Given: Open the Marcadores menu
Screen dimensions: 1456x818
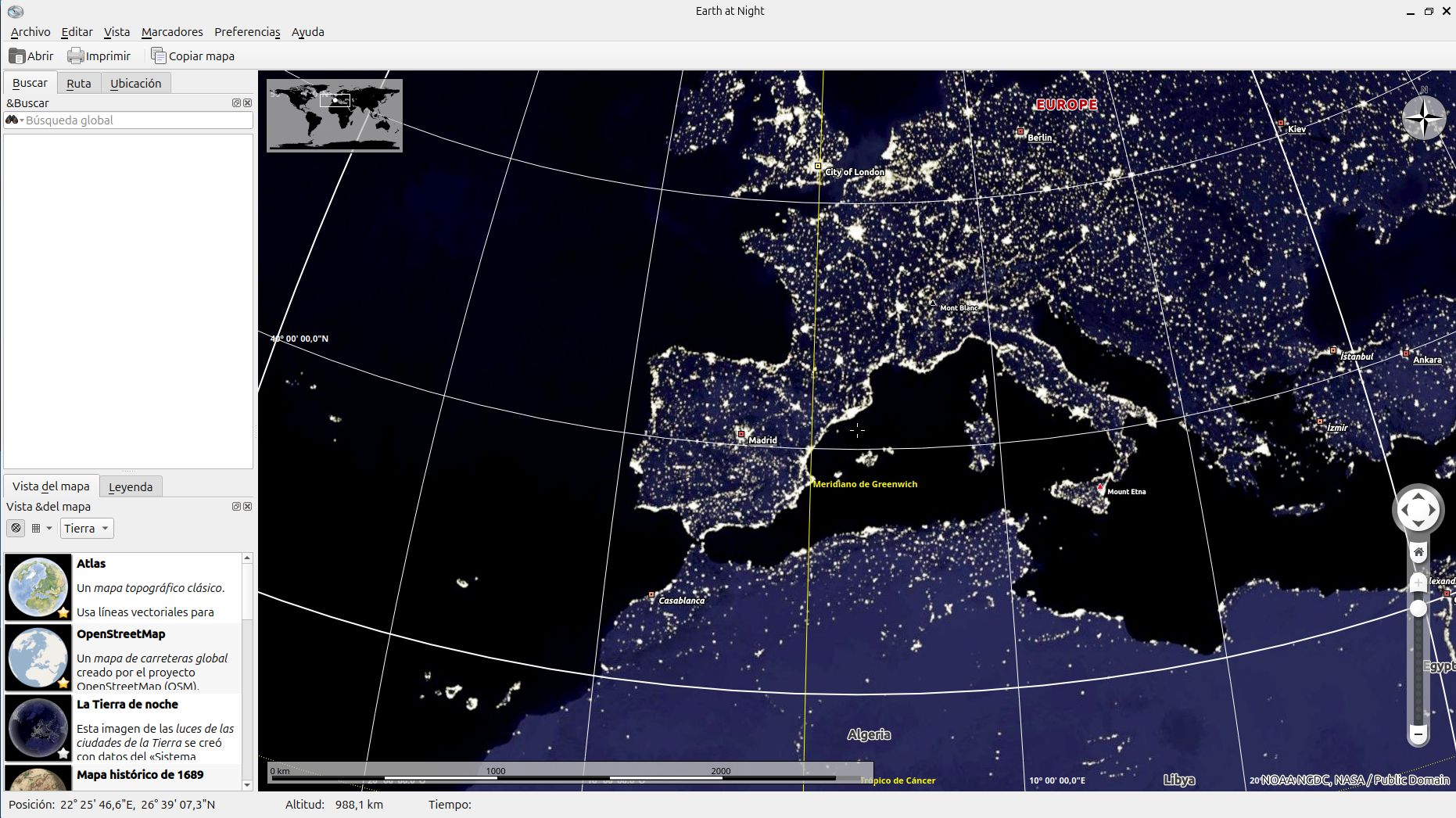Looking at the screenshot, I should click(172, 32).
